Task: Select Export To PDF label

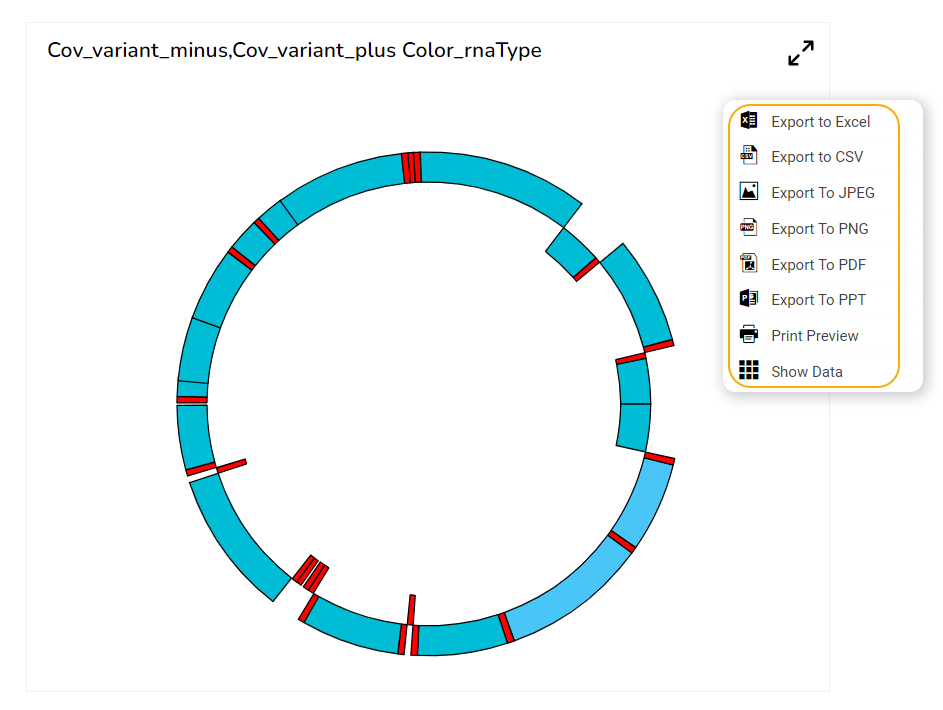Action: point(818,265)
